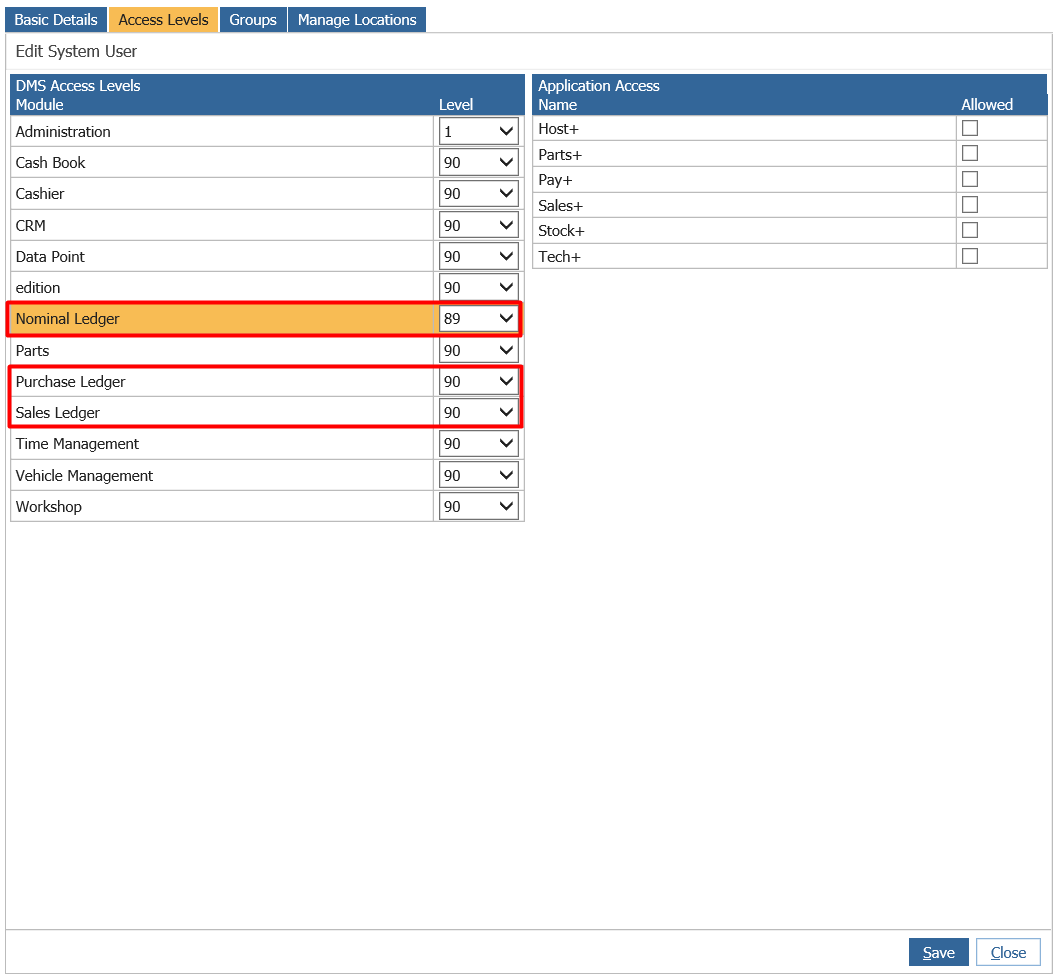Open the Sales Ledger level dropdown
Viewport: 1057px width, 974px height.
point(479,413)
